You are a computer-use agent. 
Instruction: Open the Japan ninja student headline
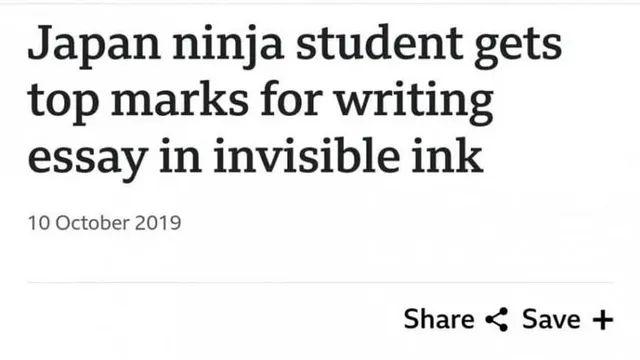click(x=295, y=100)
